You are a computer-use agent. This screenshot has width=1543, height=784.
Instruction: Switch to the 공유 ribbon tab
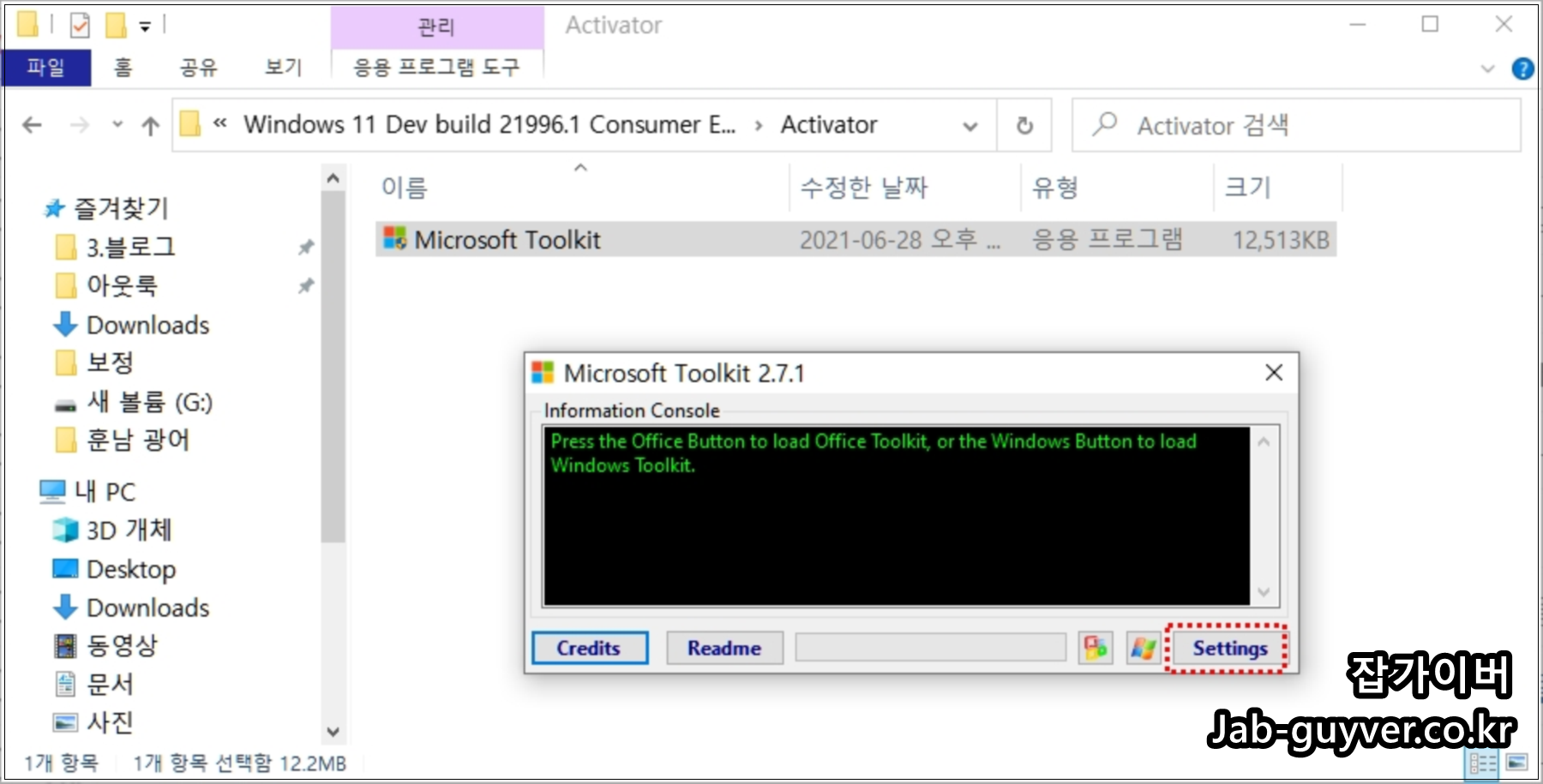pos(198,67)
